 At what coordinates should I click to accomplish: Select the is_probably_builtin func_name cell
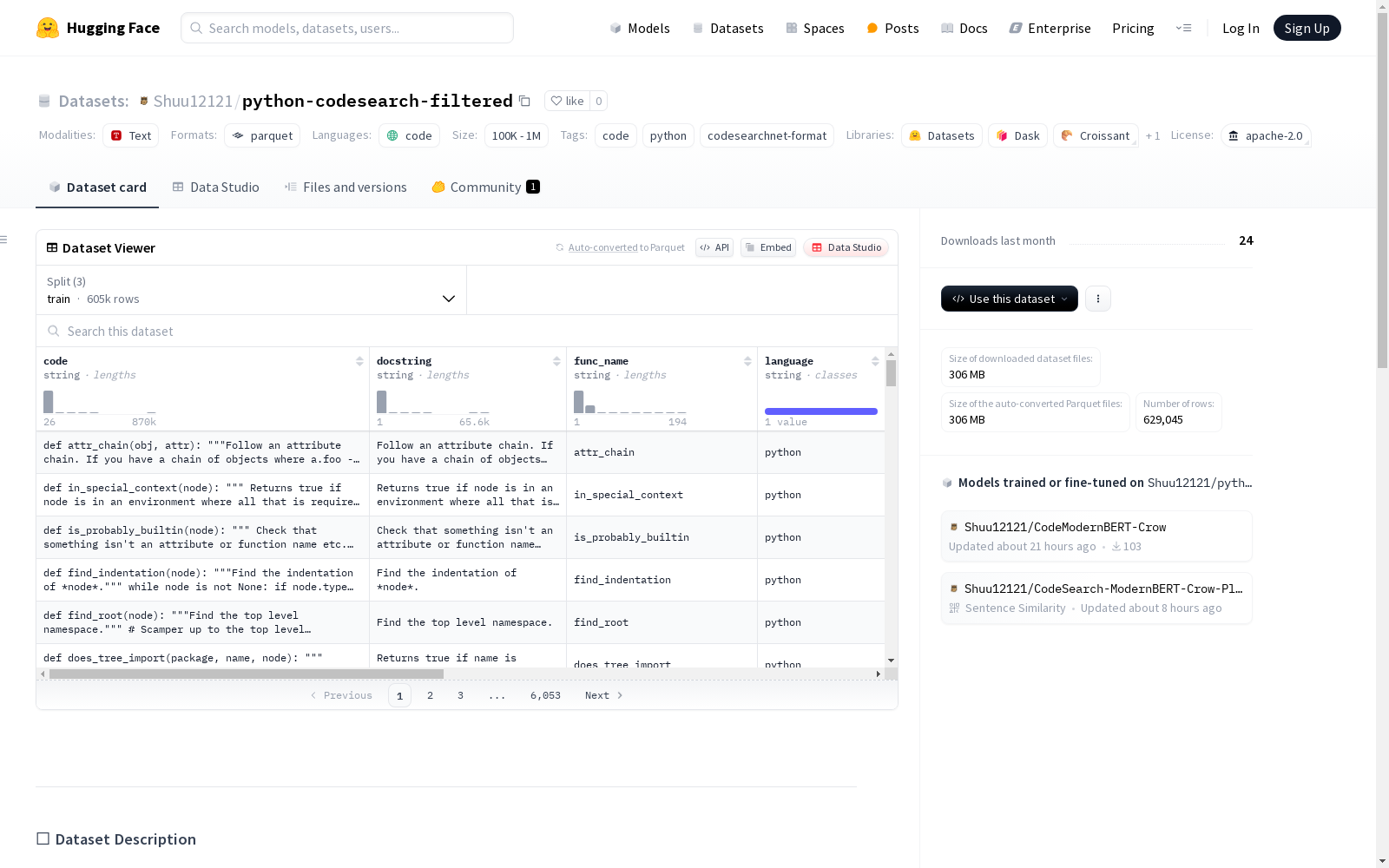(x=662, y=537)
